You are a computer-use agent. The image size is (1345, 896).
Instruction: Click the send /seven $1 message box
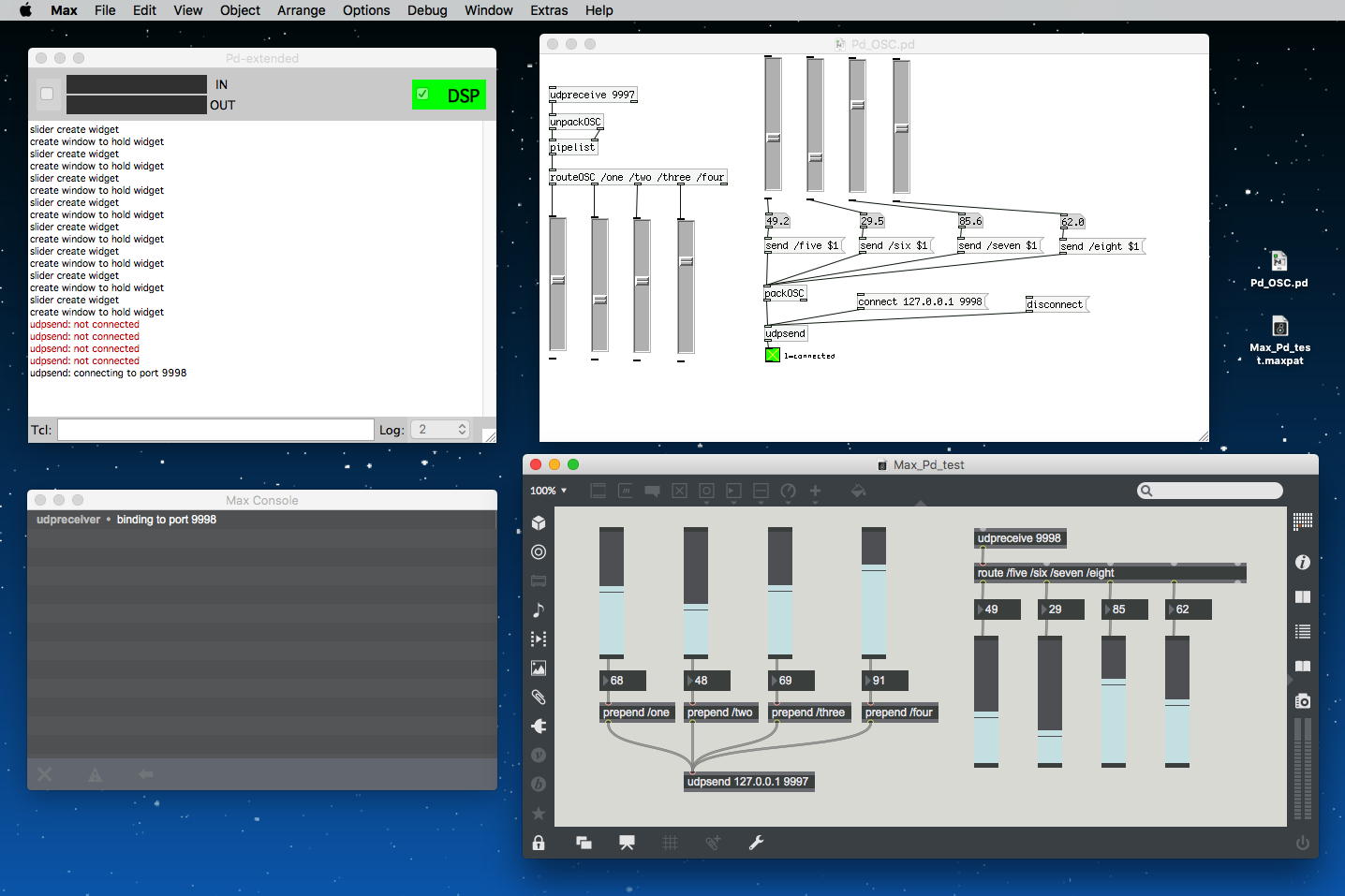point(1000,245)
